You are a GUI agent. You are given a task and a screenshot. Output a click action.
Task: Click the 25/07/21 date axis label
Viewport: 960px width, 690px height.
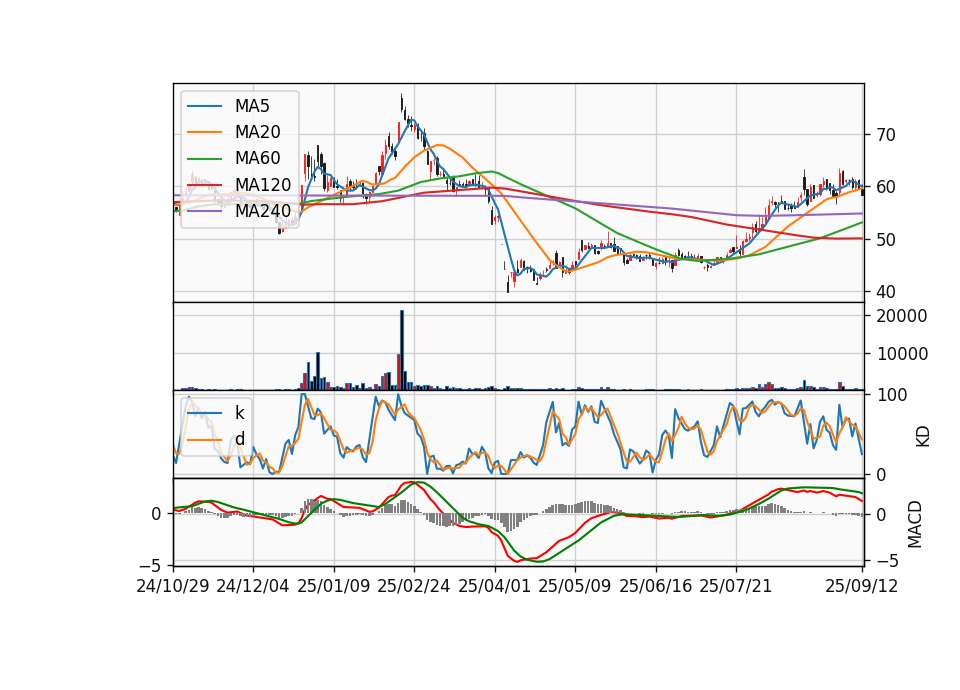pos(736,587)
